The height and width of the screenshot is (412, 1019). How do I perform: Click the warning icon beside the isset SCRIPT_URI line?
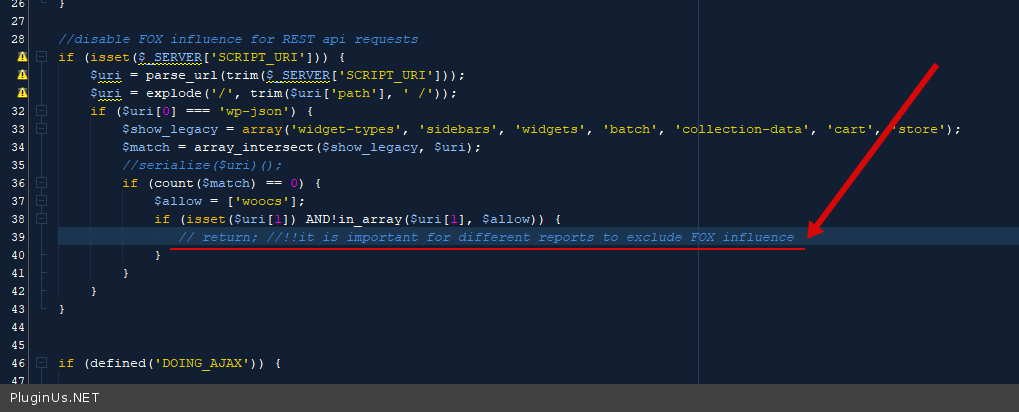(x=21, y=57)
